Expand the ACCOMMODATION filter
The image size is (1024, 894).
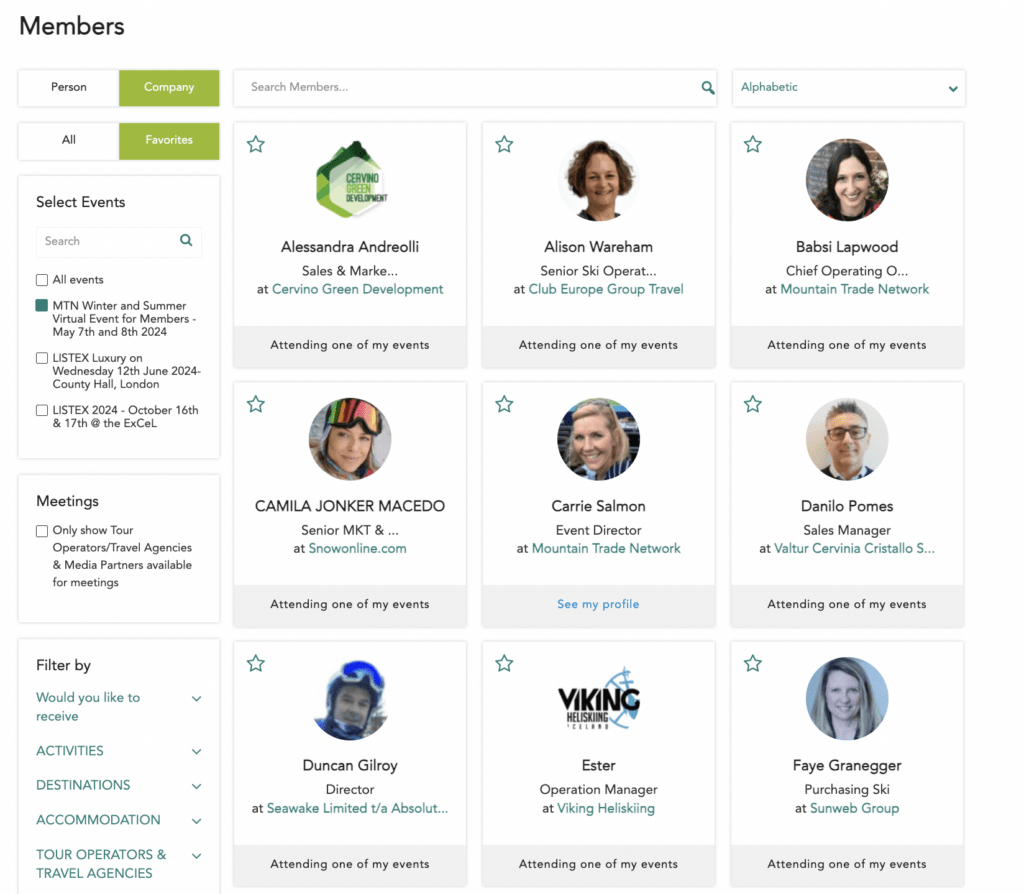(x=118, y=820)
